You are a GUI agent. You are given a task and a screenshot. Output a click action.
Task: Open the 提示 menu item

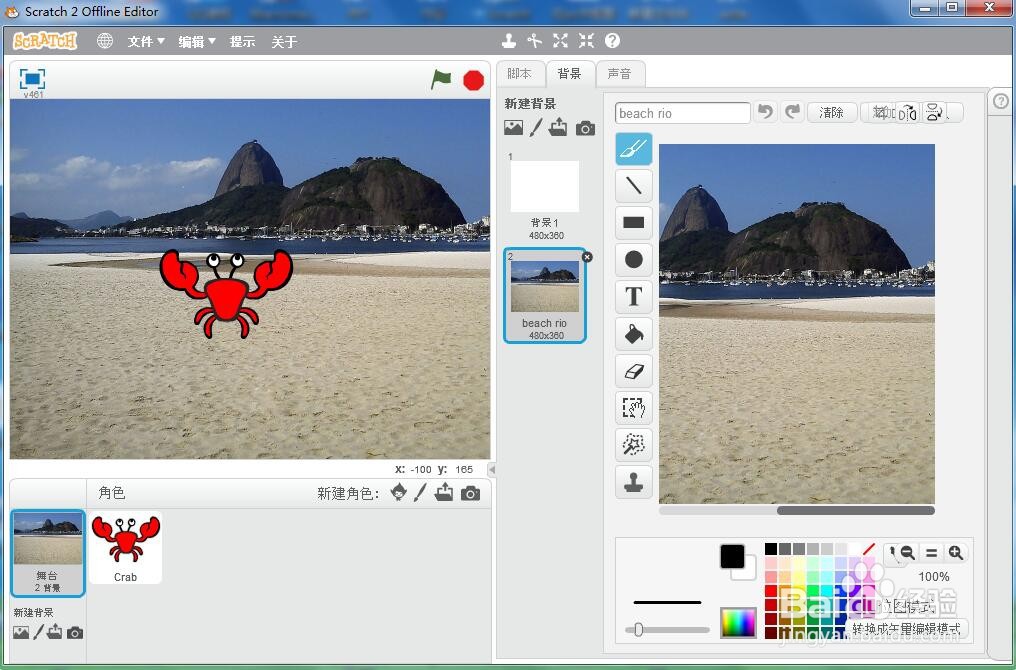click(242, 41)
